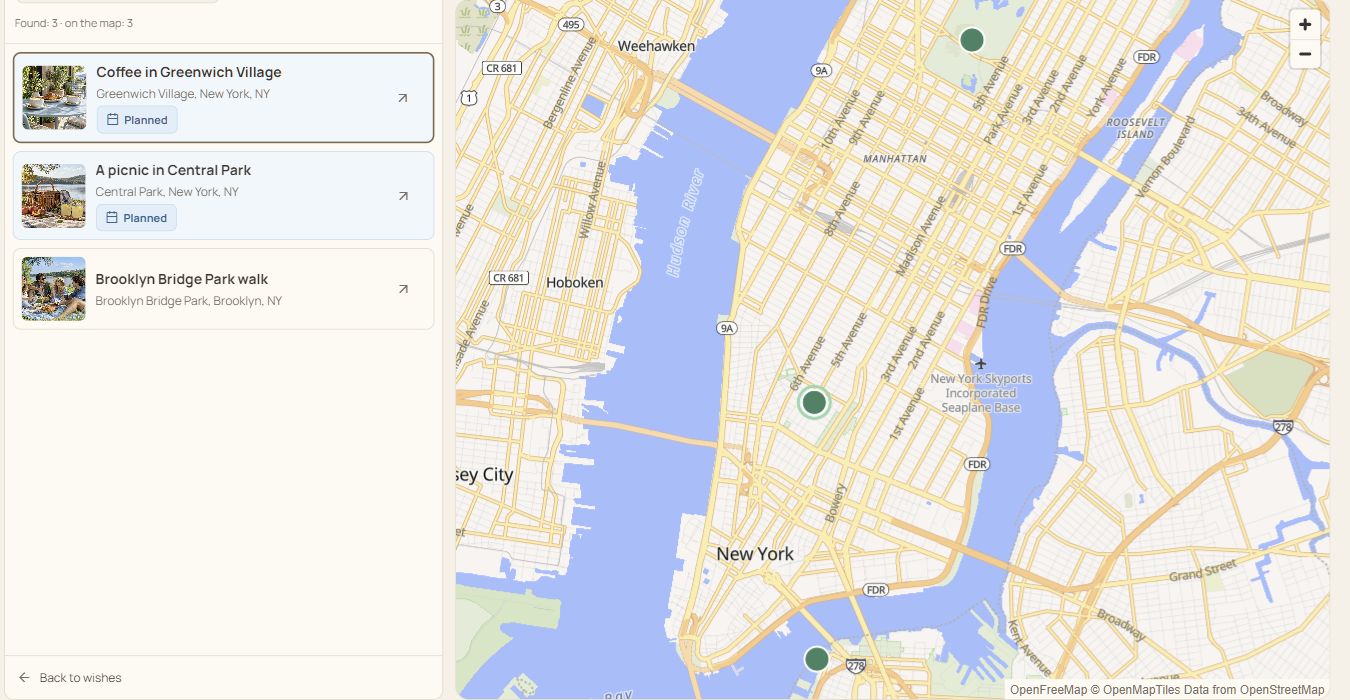Click the Hoboken label on map
1350x700 pixels.
575,283
